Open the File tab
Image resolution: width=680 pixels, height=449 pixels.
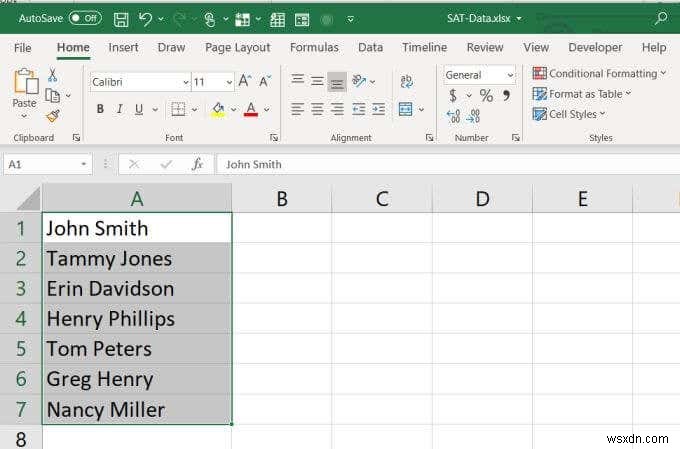coord(23,48)
